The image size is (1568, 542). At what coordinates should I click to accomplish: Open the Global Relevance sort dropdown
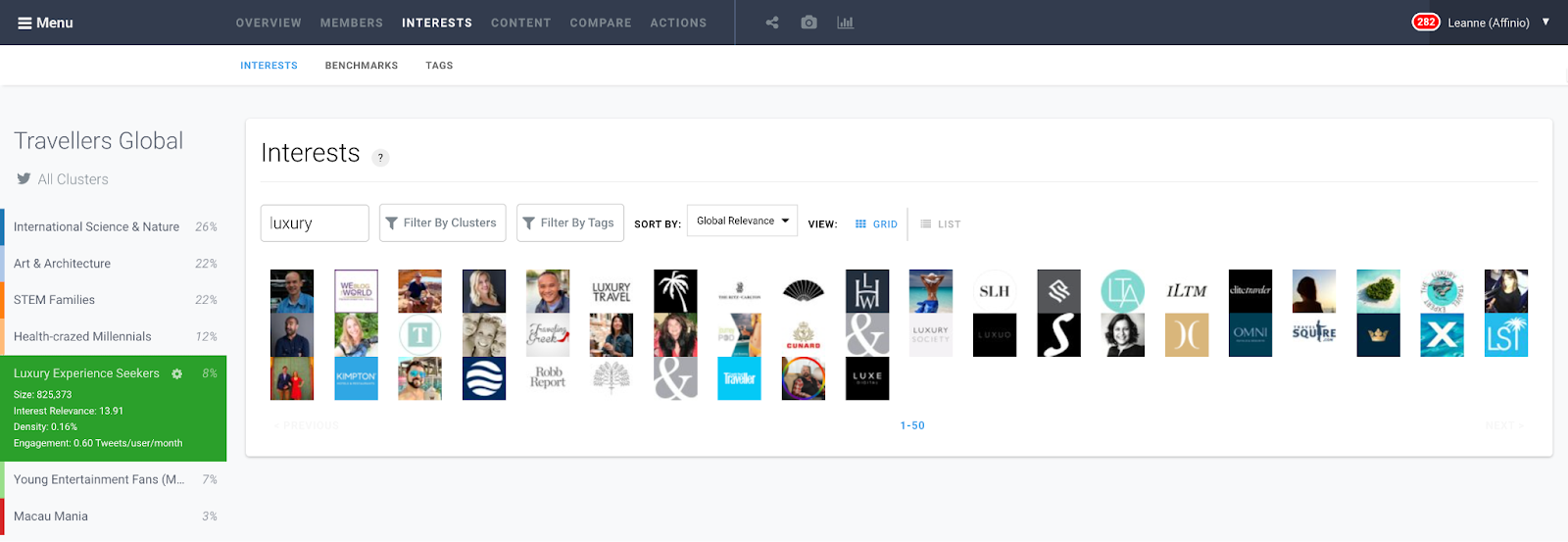click(742, 222)
